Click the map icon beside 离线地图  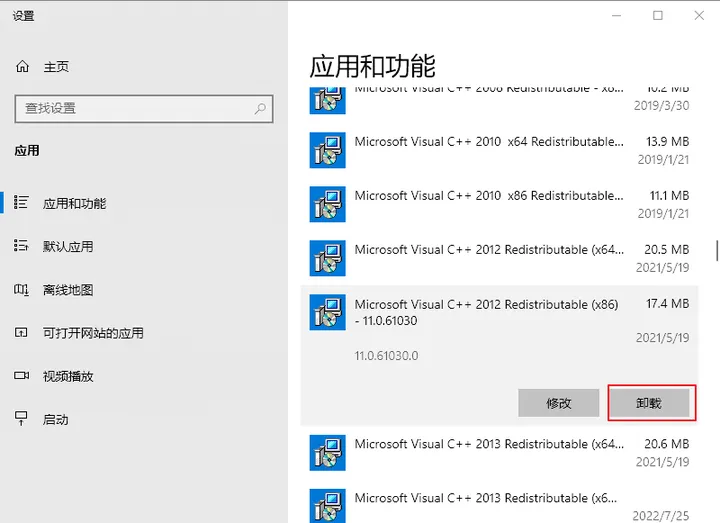pos(21,289)
